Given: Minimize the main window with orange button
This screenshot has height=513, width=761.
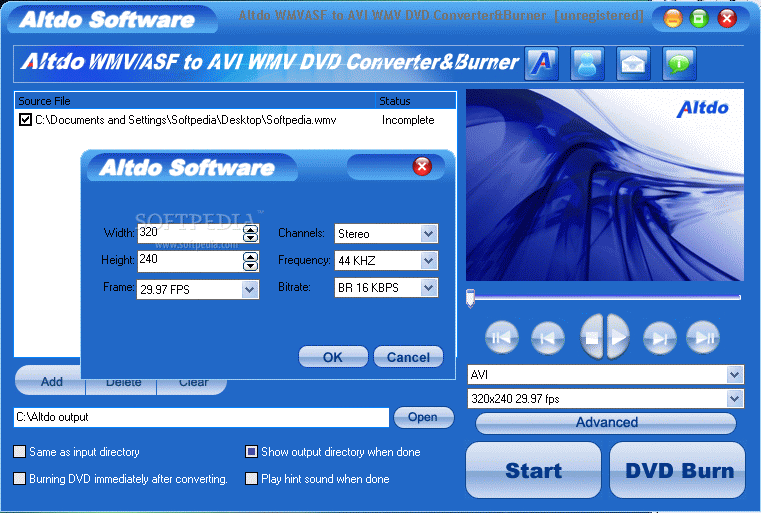Looking at the screenshot, I should [x=673, y=19].
